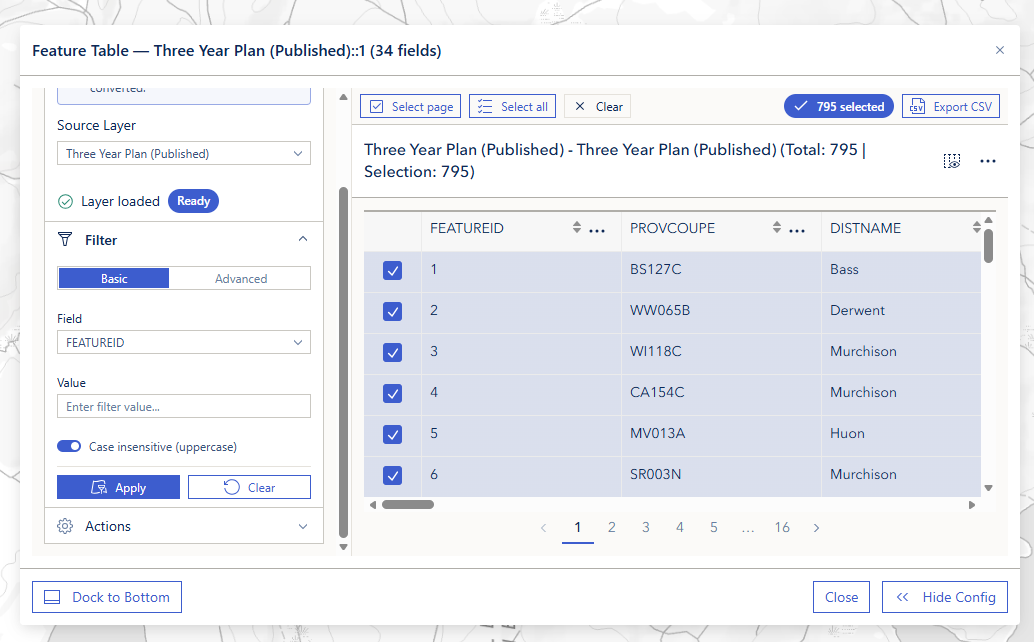Open the table more-options ellipsis menu

pyautogui.click(x=987, y=161)
